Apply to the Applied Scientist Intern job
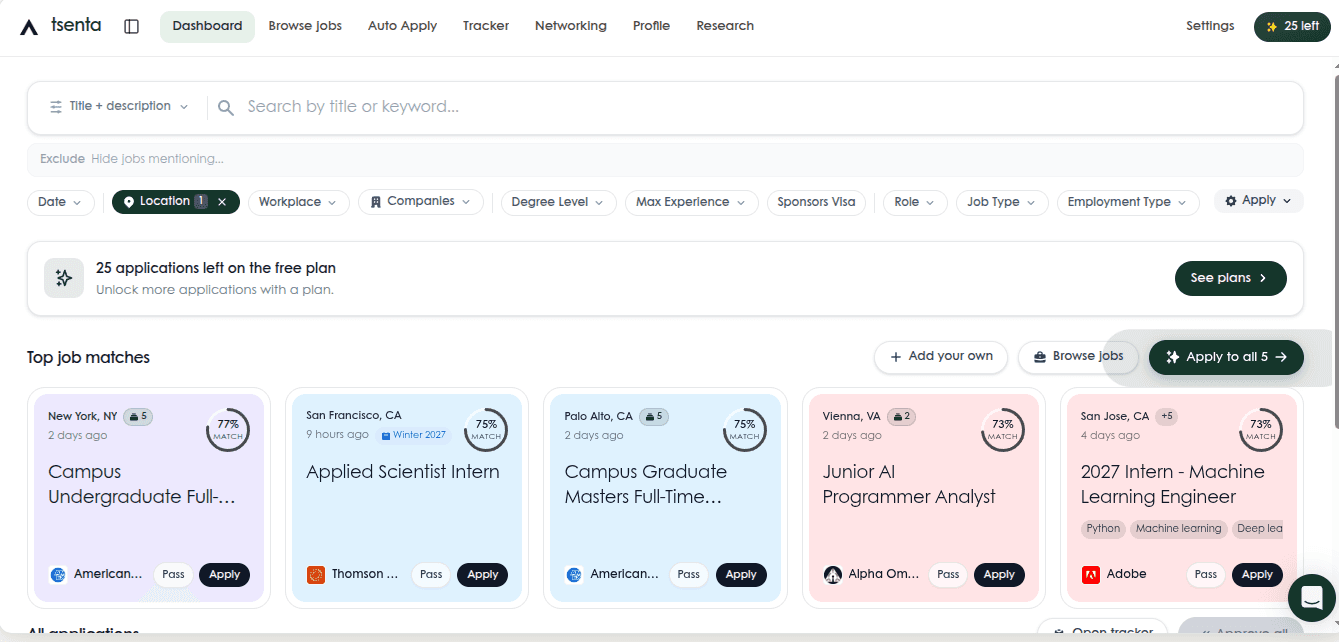1339x642 pixels. point(483,575)
